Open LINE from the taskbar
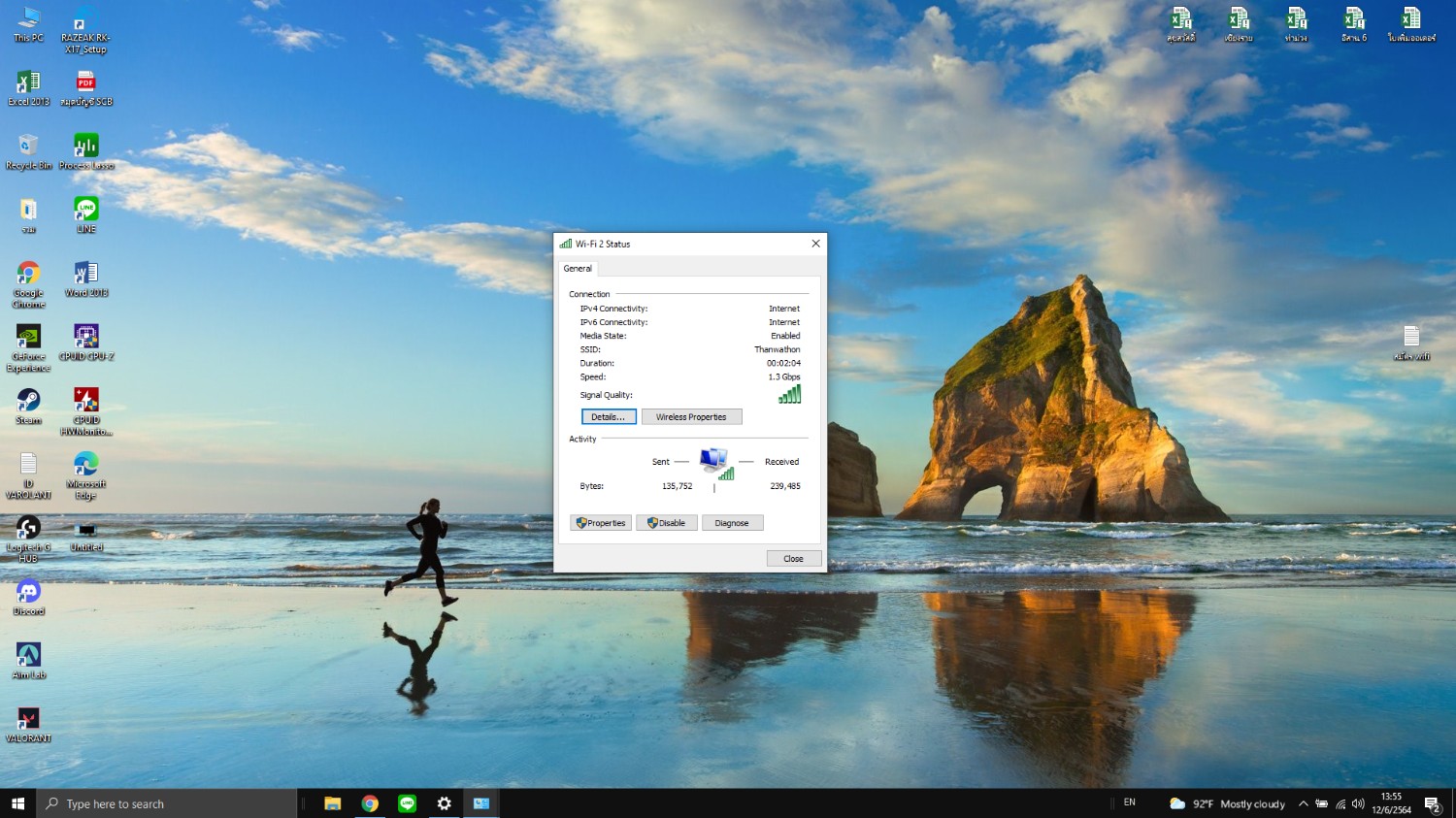 407,803
